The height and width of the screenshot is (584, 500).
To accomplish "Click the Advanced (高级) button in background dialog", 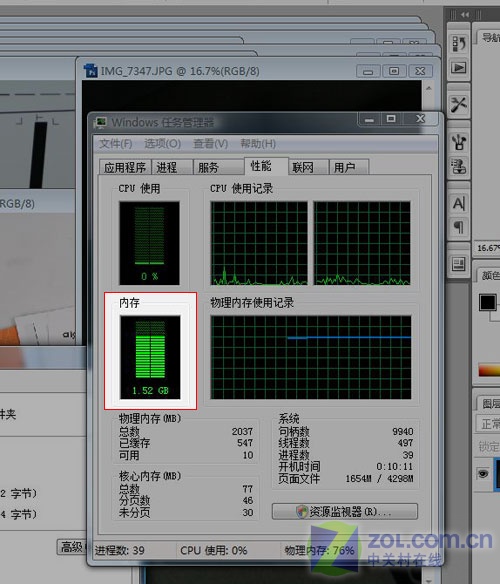I will click(x=72, y=547).
